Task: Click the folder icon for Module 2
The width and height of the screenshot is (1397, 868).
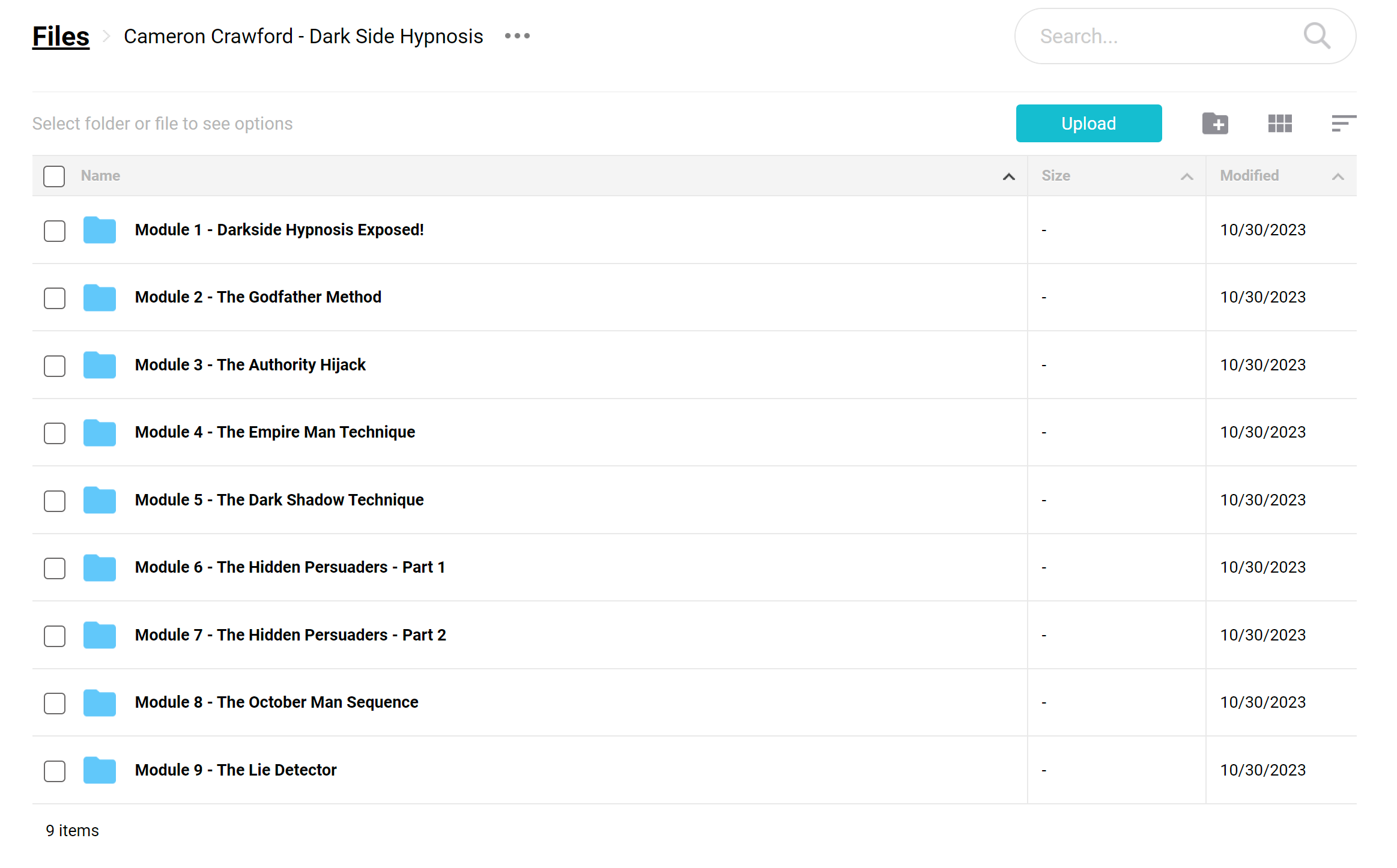Action: (100, 297)
